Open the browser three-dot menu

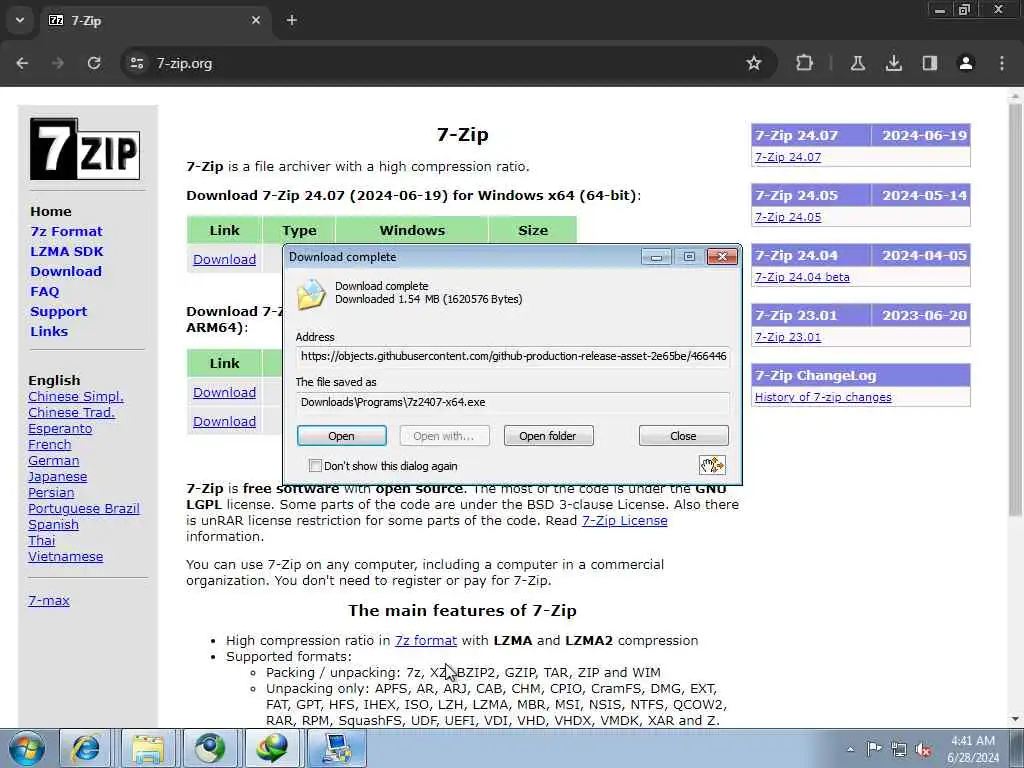click(x=1002, y=63)
